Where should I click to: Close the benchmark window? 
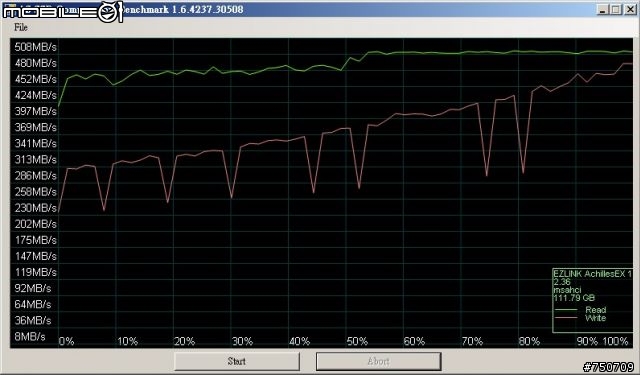[x=630, y=9]
